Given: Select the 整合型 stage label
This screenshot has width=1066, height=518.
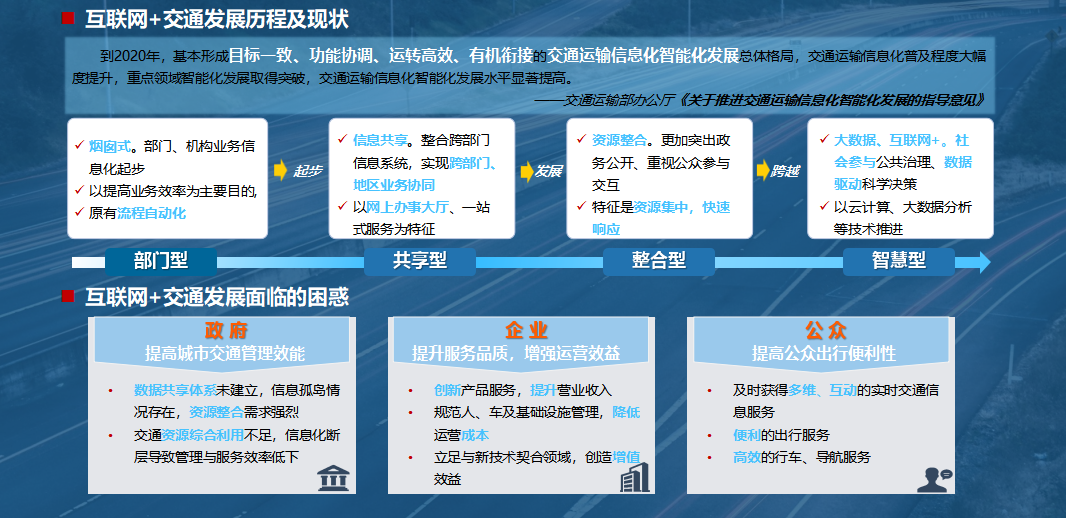Looking at the screenshot, I should tap(659, 261).
